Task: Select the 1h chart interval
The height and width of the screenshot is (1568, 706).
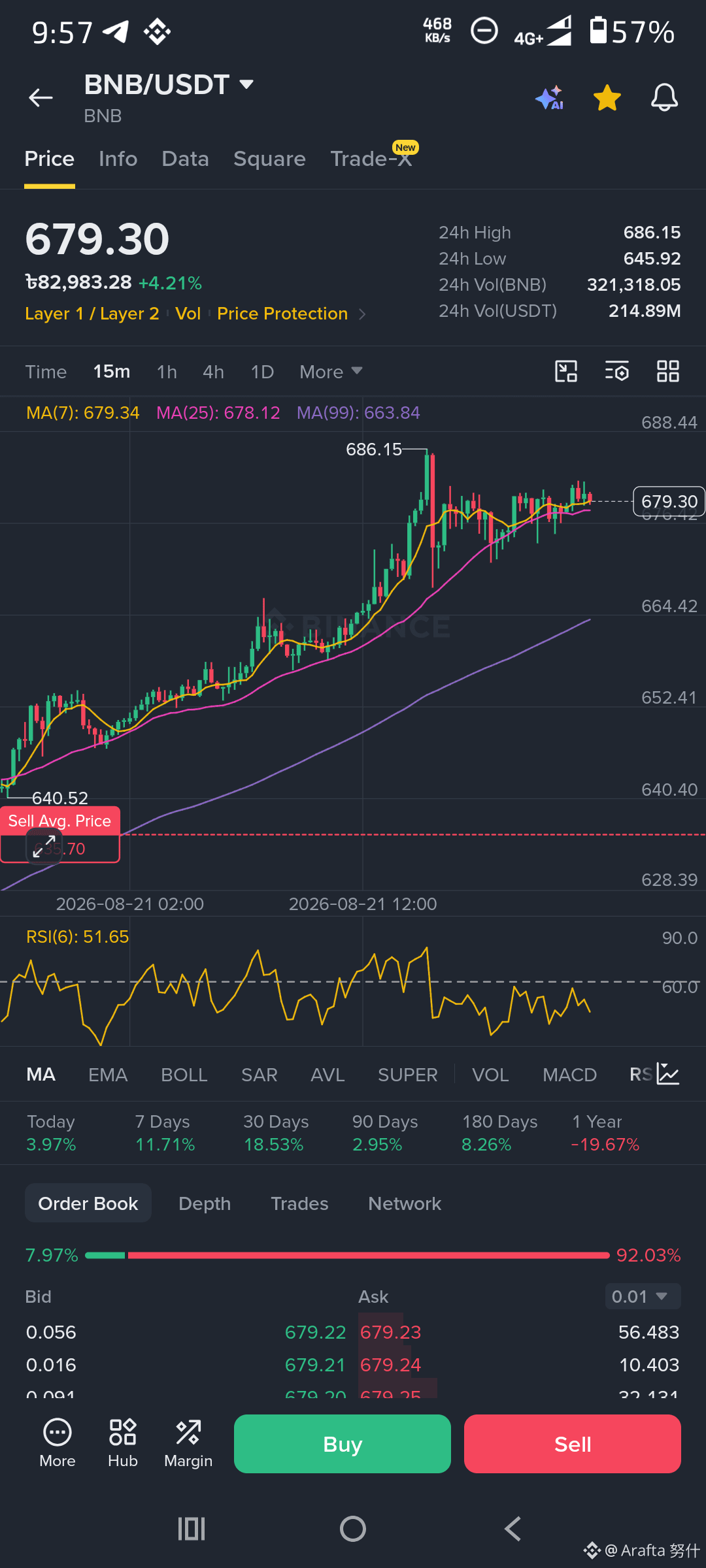Action: tap(167, 372)
